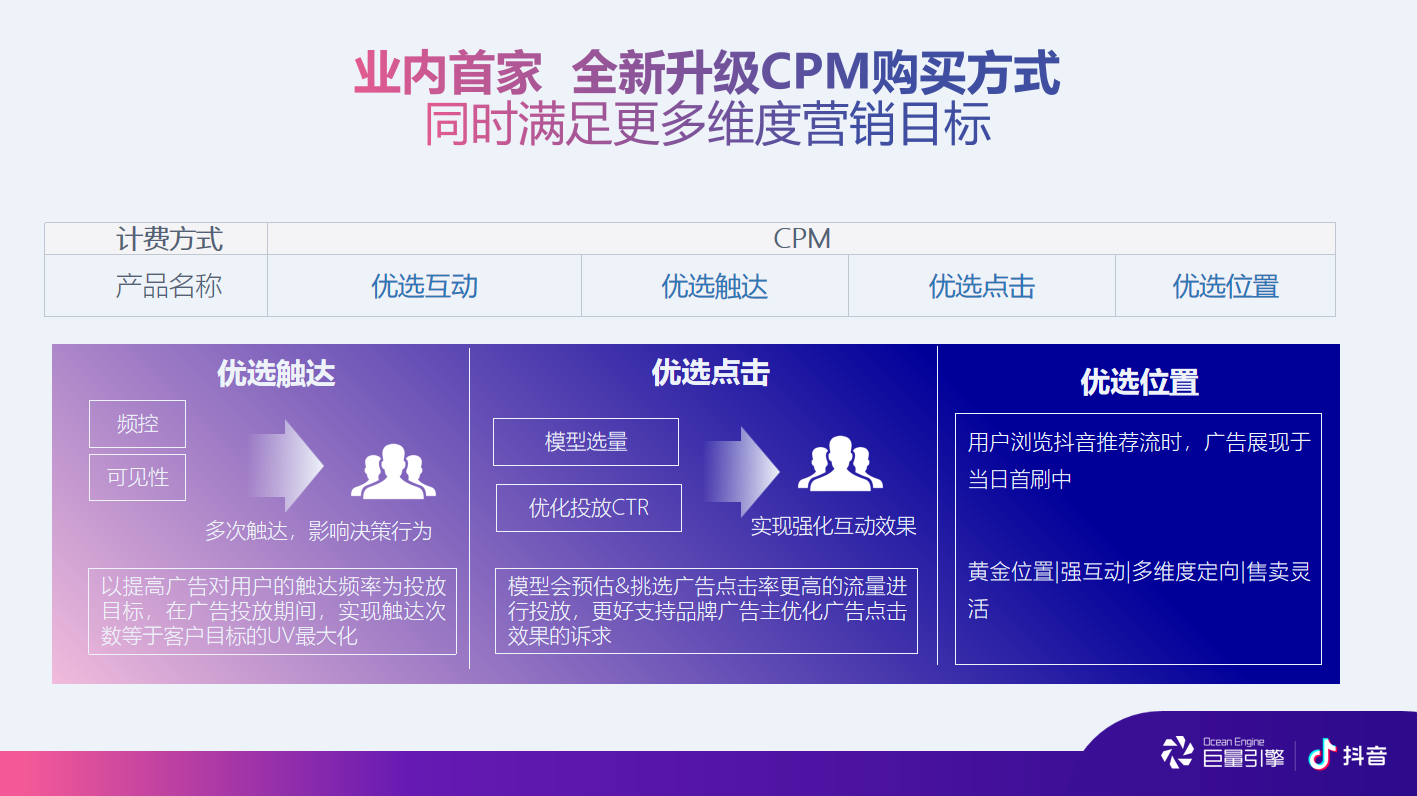Click the bold 优选触达 heading in gradient panel

276,374
